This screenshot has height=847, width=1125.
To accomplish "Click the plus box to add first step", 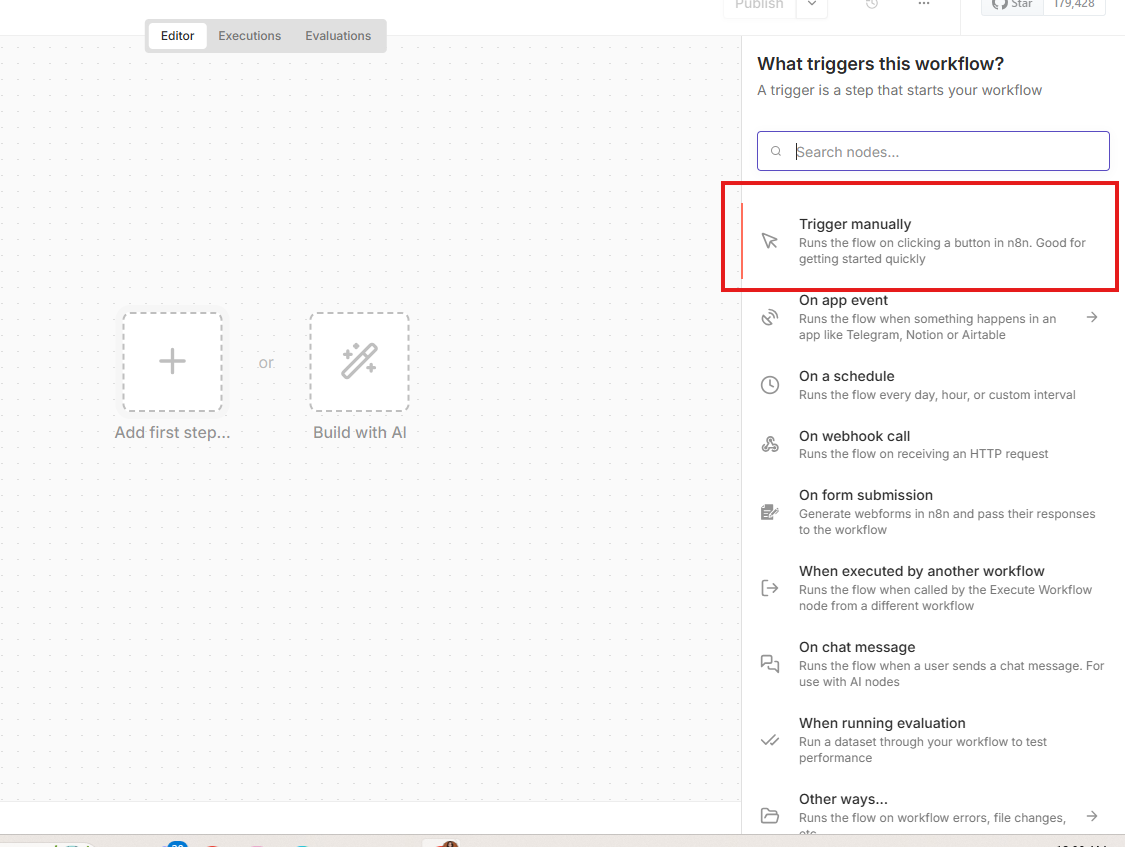I will point(172,362).
